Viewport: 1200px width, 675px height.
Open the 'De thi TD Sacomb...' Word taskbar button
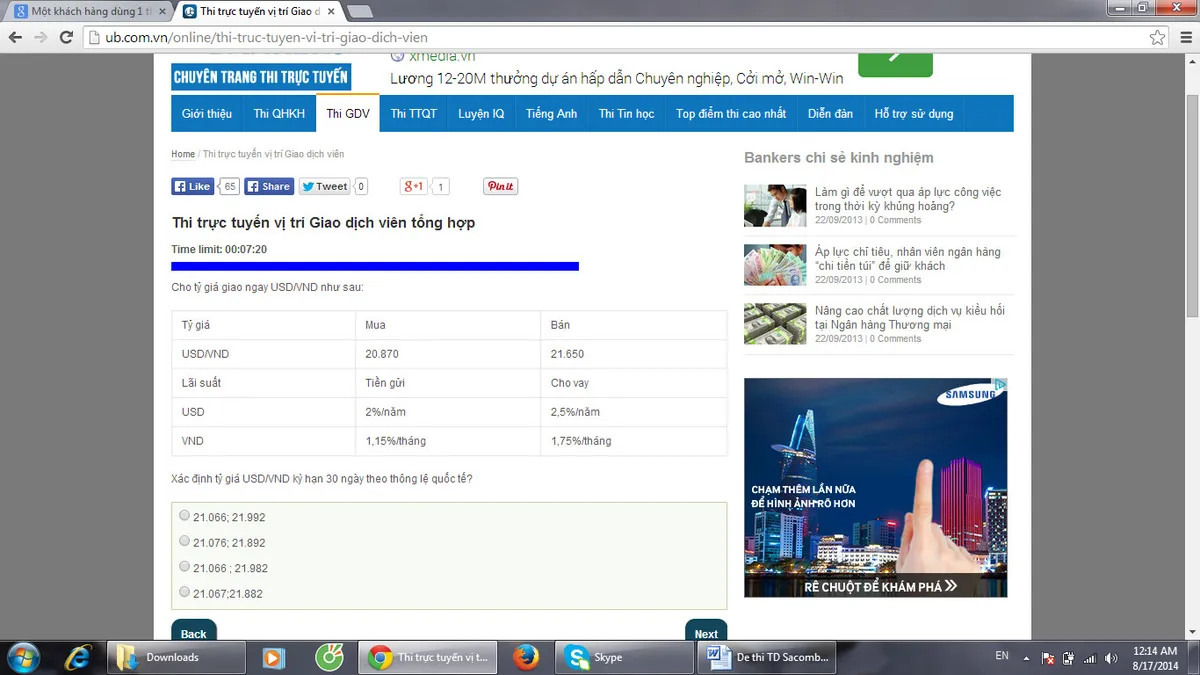pyautogui.click(x=769, y=657)
